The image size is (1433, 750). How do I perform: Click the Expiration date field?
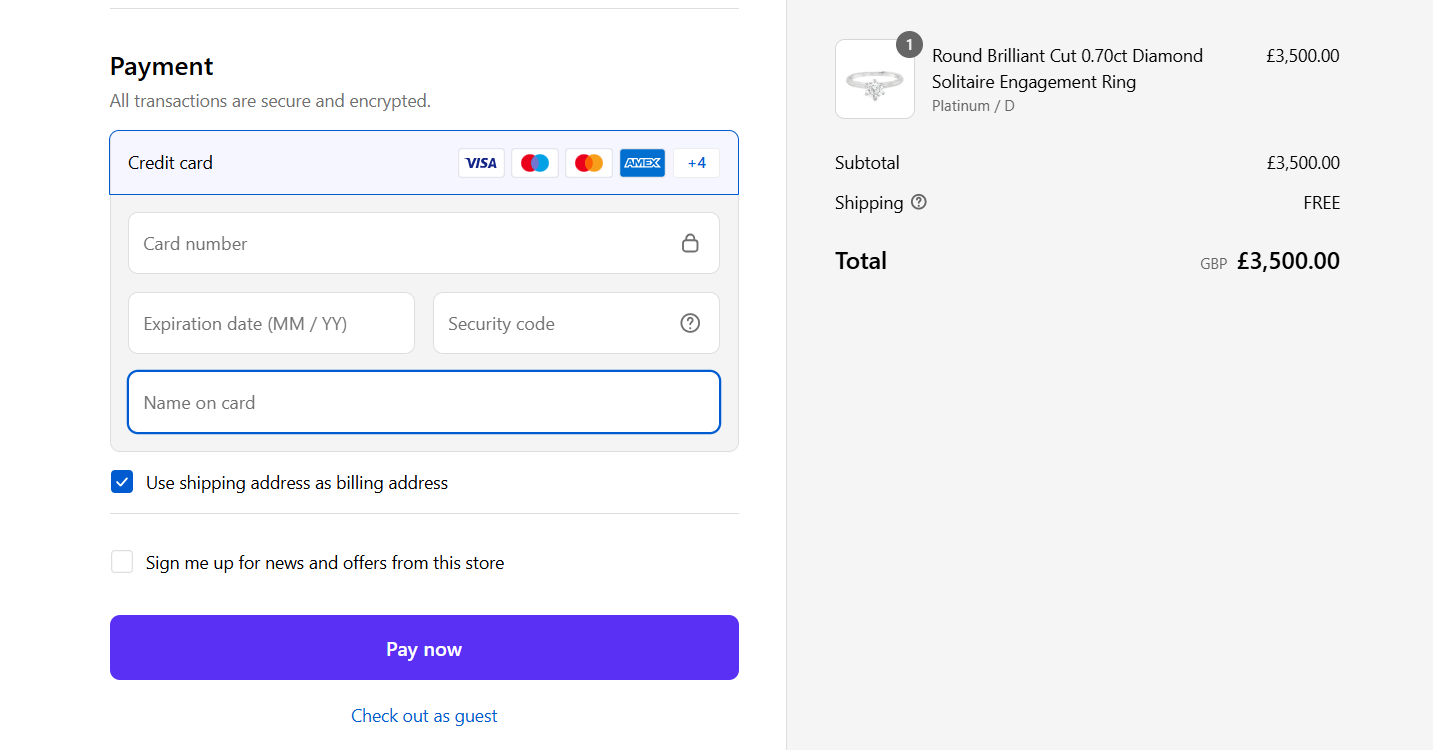tap(271, 323)
